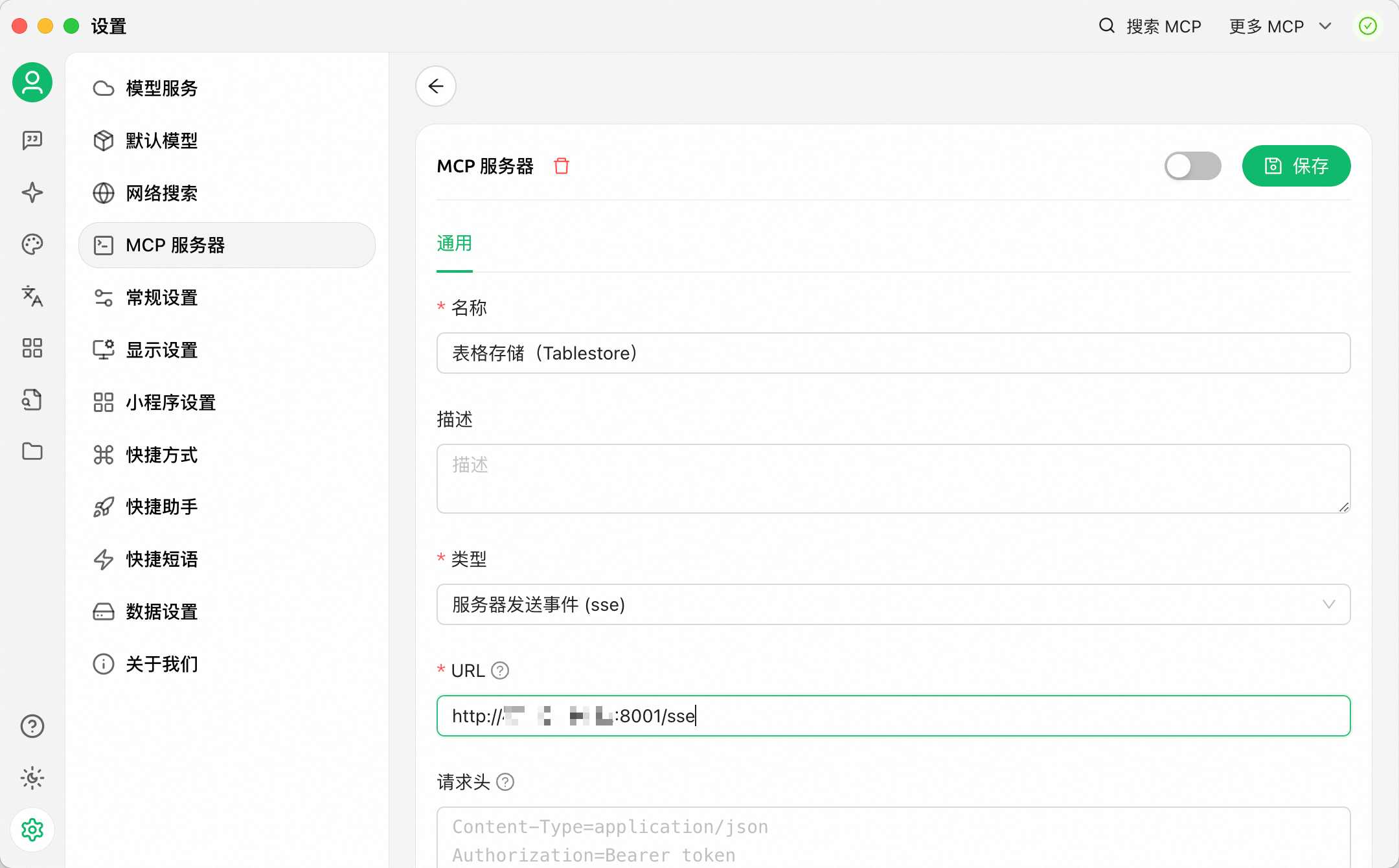Open 数据设置 settings menu item
1399x868 pixels.
(x=161, y=611)
